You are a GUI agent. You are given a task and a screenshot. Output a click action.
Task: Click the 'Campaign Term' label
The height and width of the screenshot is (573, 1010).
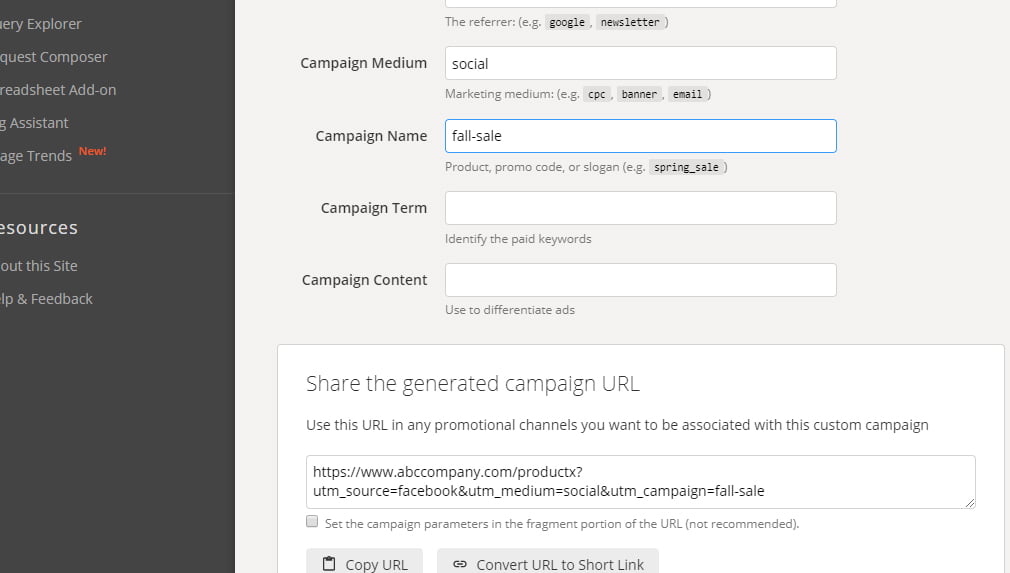click(x=374, y=208)
